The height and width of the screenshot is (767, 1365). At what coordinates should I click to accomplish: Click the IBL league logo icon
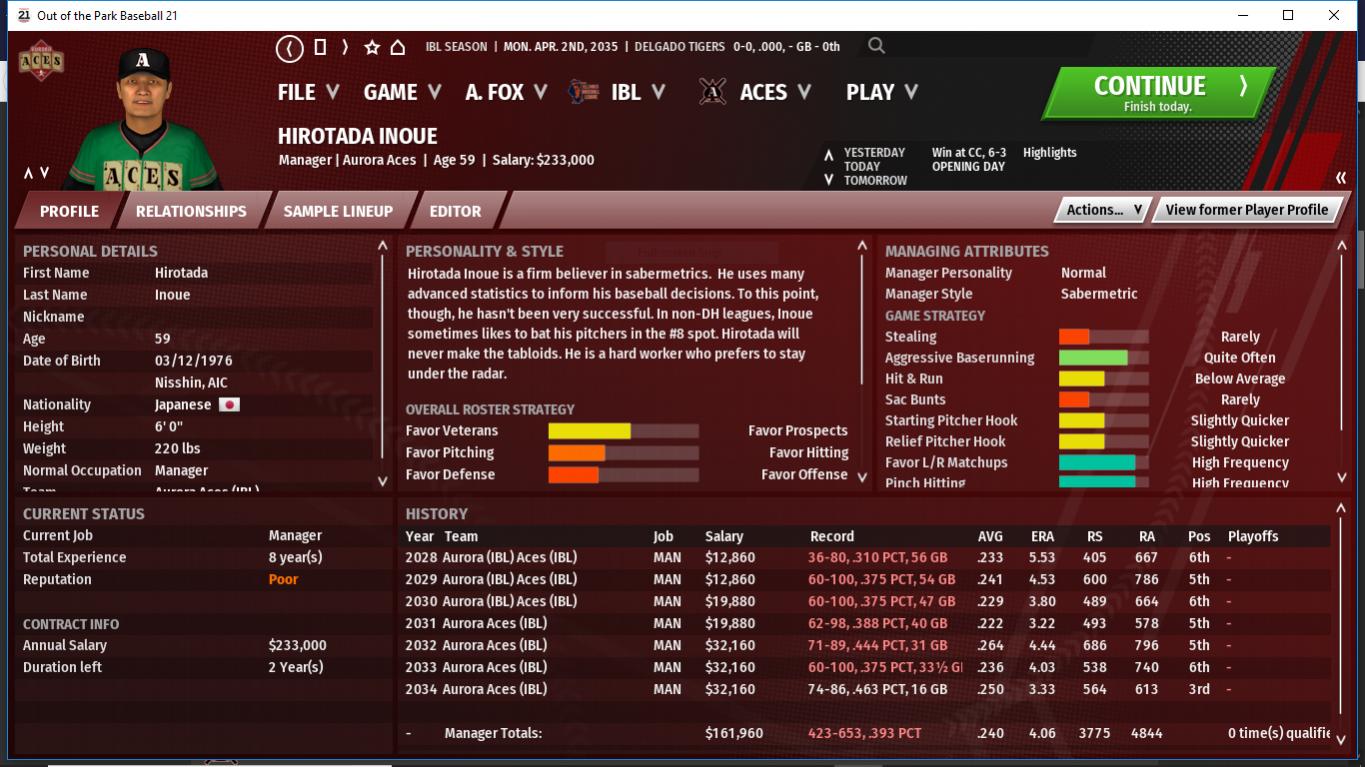583,92
